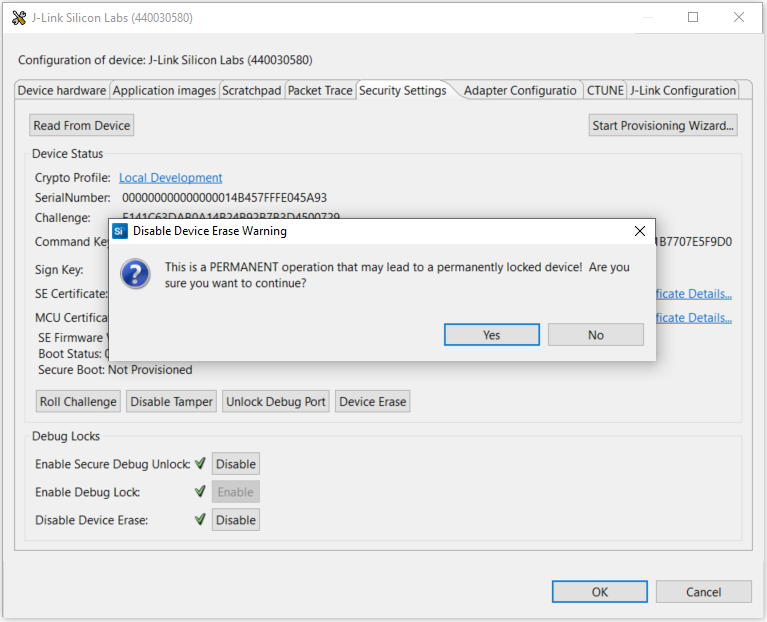
Task: Open the Local Development crypto profile link
Action: click(170, 178)
